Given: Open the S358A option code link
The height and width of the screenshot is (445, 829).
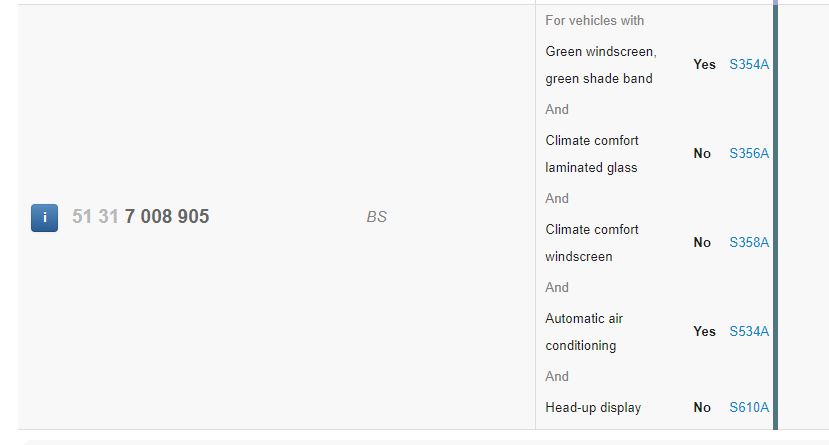Looking at the screenshot, I should coord(749,243).
